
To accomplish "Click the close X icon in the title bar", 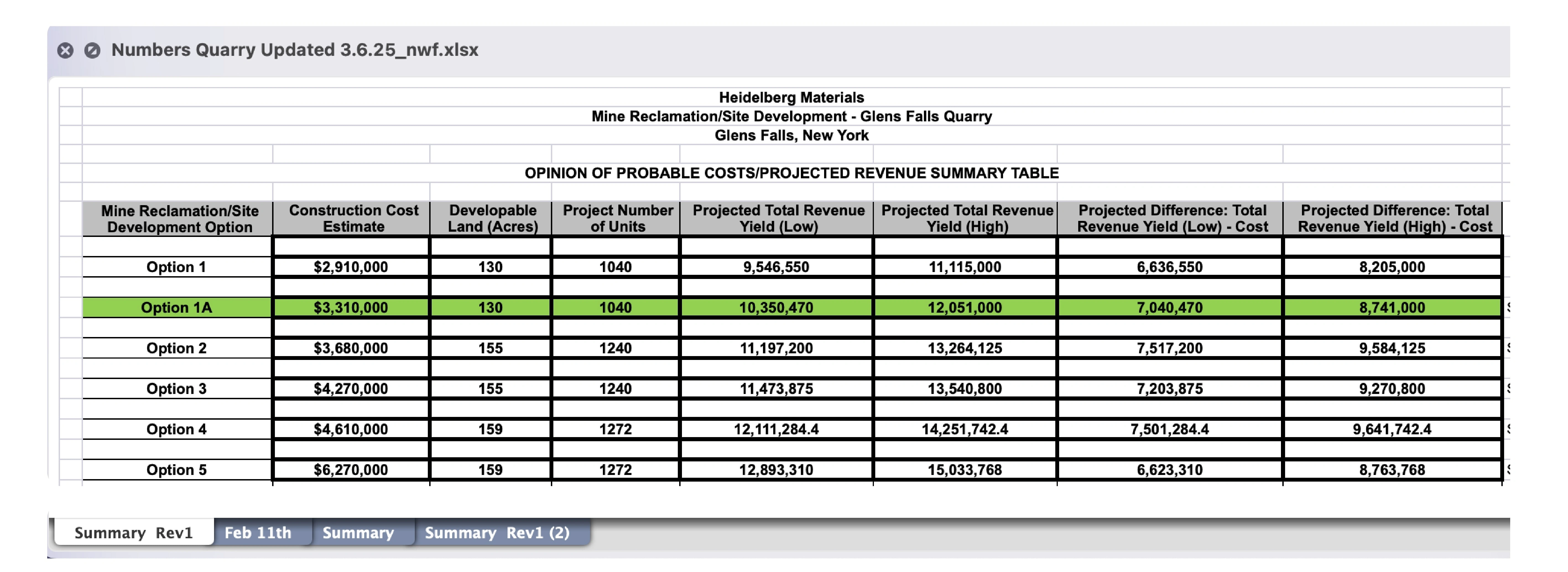I will coord(65,51).
